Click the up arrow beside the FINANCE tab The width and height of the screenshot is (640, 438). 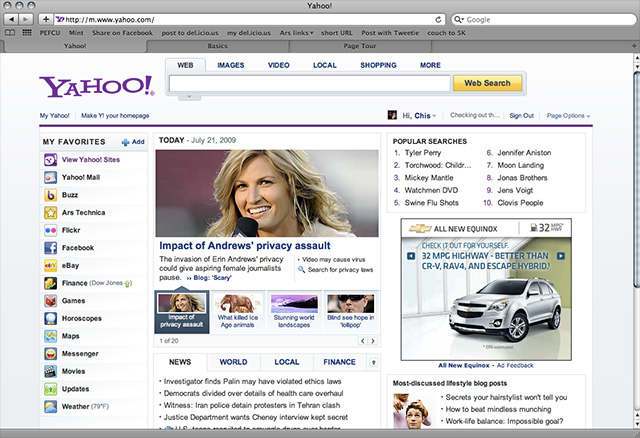tap(373, 362)
